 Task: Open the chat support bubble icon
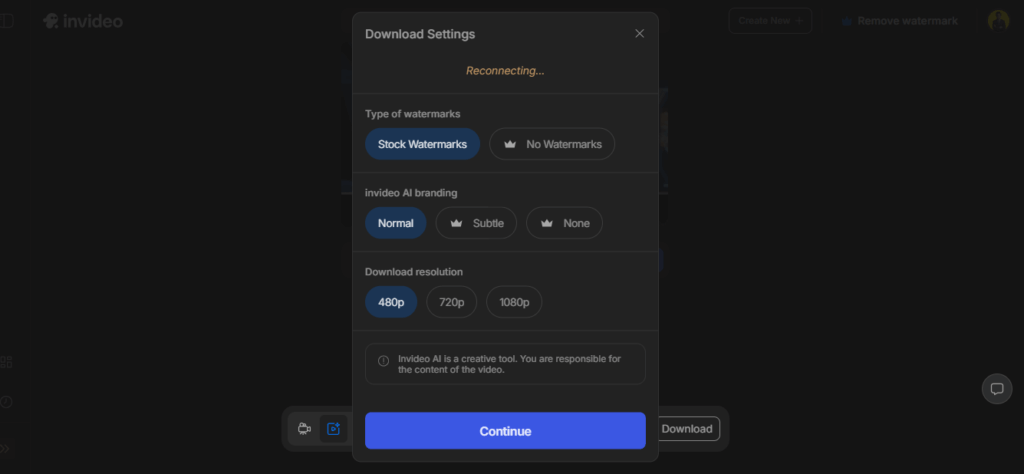pyautogui.click(x=996, y=389)
